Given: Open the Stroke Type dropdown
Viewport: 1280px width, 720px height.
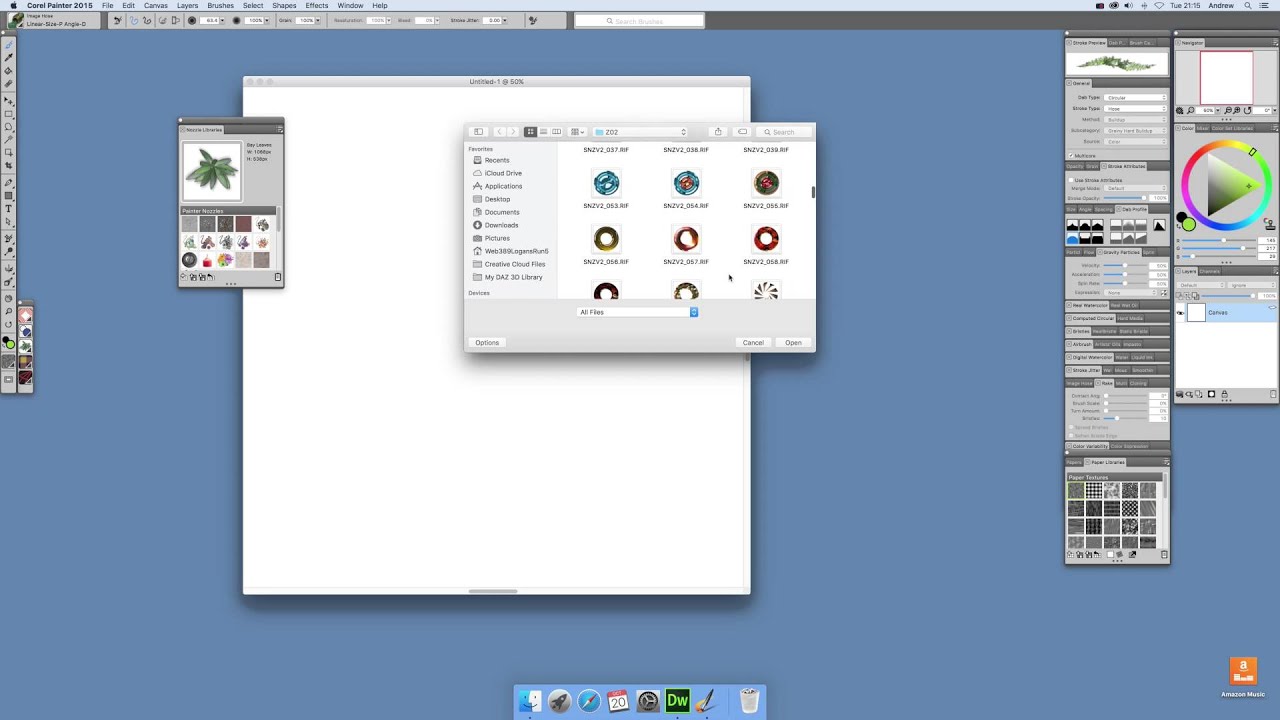Looking at the screenshot, I should pos(1135,108).
